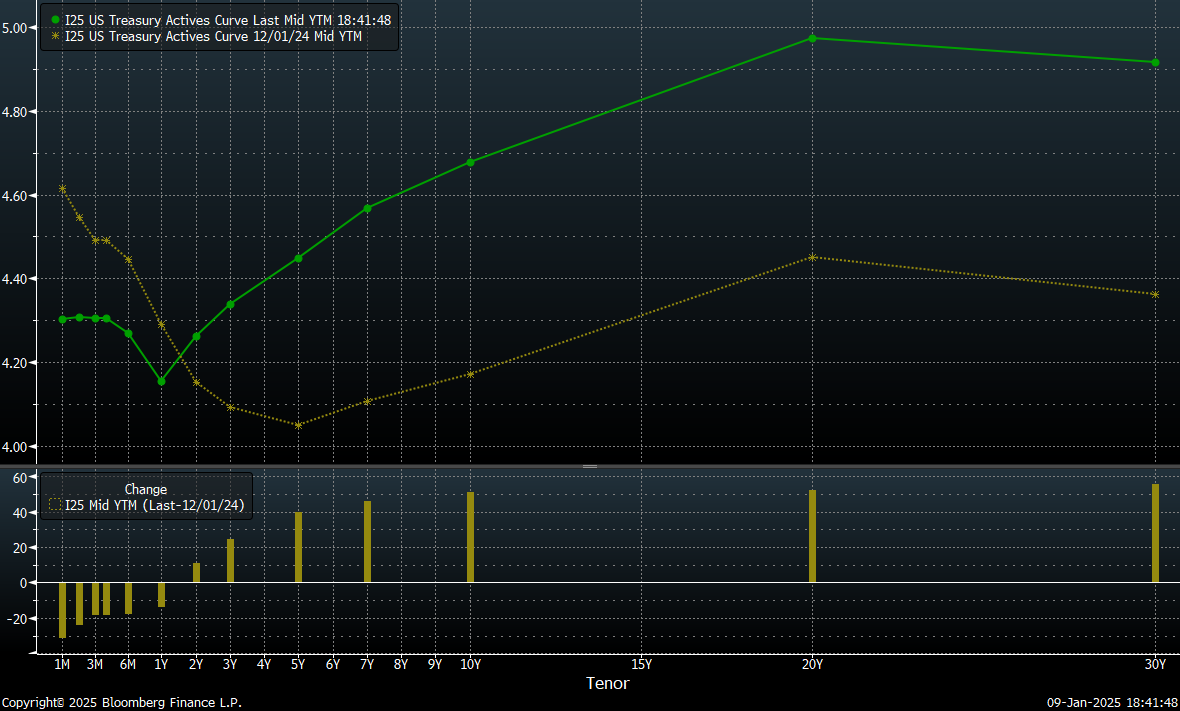Click the '5.00' yield axis label
Image resolution: width=1180 pixels, height=711 pixels.
click(x=15, y=28)
